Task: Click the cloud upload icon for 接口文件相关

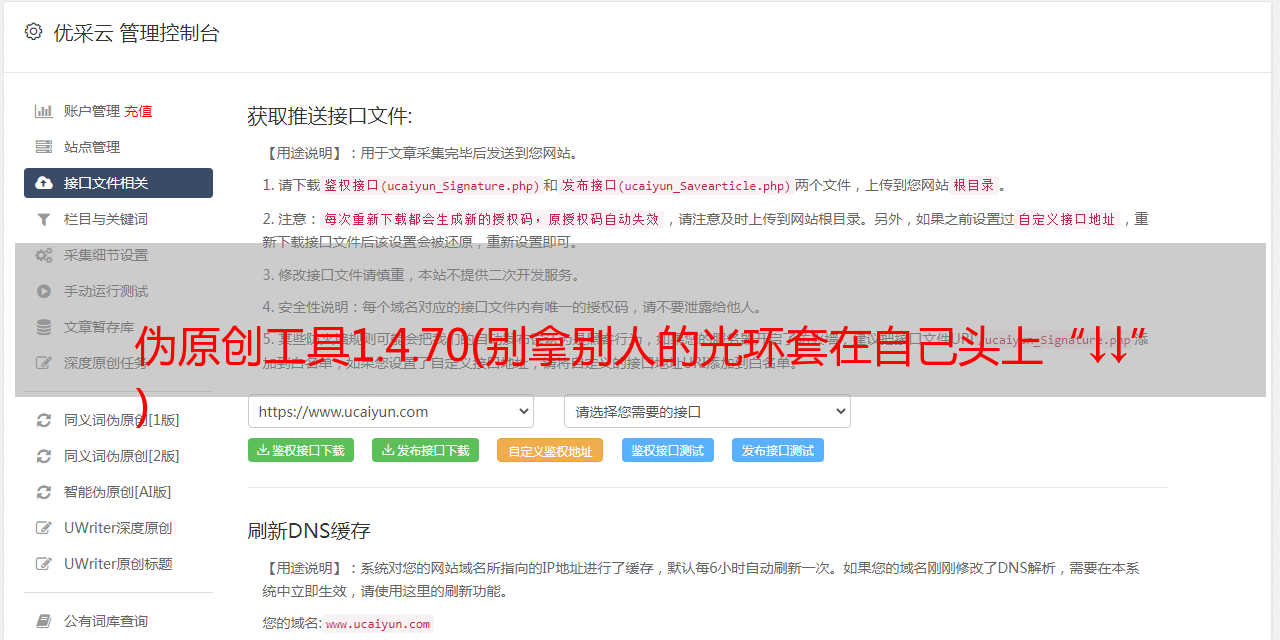Action: tap(44, 183)
